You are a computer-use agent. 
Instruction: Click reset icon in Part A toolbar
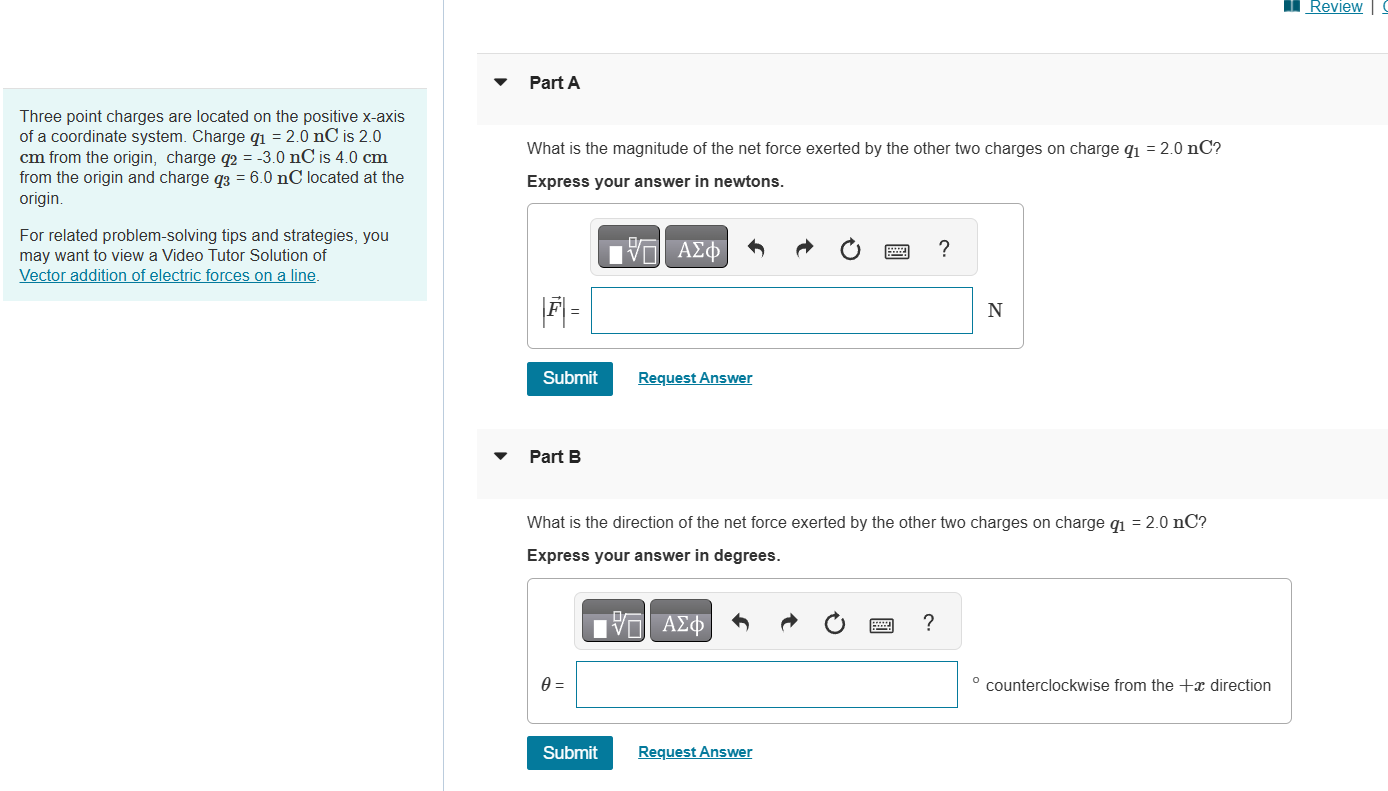pos(850,249)
